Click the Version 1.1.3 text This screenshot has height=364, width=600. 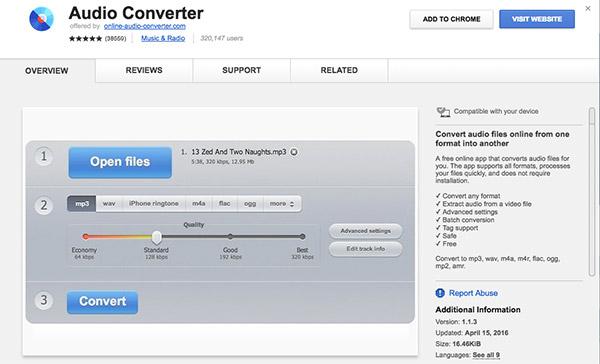click(x=456, y=322)
